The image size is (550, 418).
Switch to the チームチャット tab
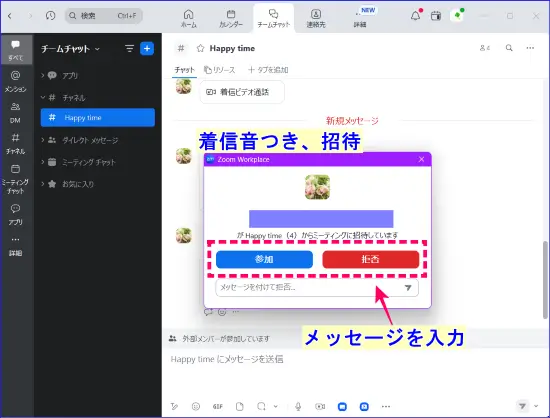point(274,19)
